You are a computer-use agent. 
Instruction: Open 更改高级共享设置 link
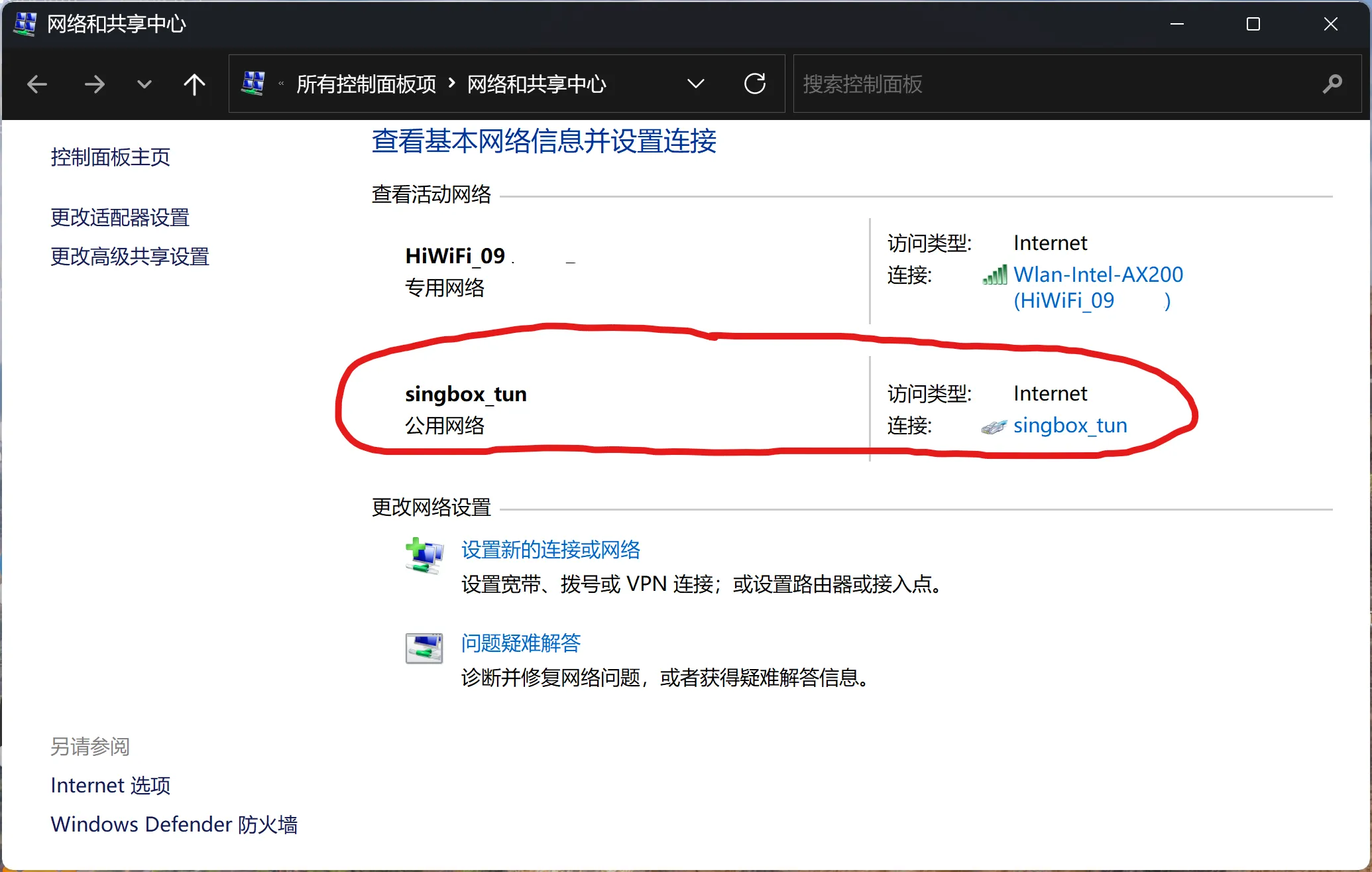(130, 257)
